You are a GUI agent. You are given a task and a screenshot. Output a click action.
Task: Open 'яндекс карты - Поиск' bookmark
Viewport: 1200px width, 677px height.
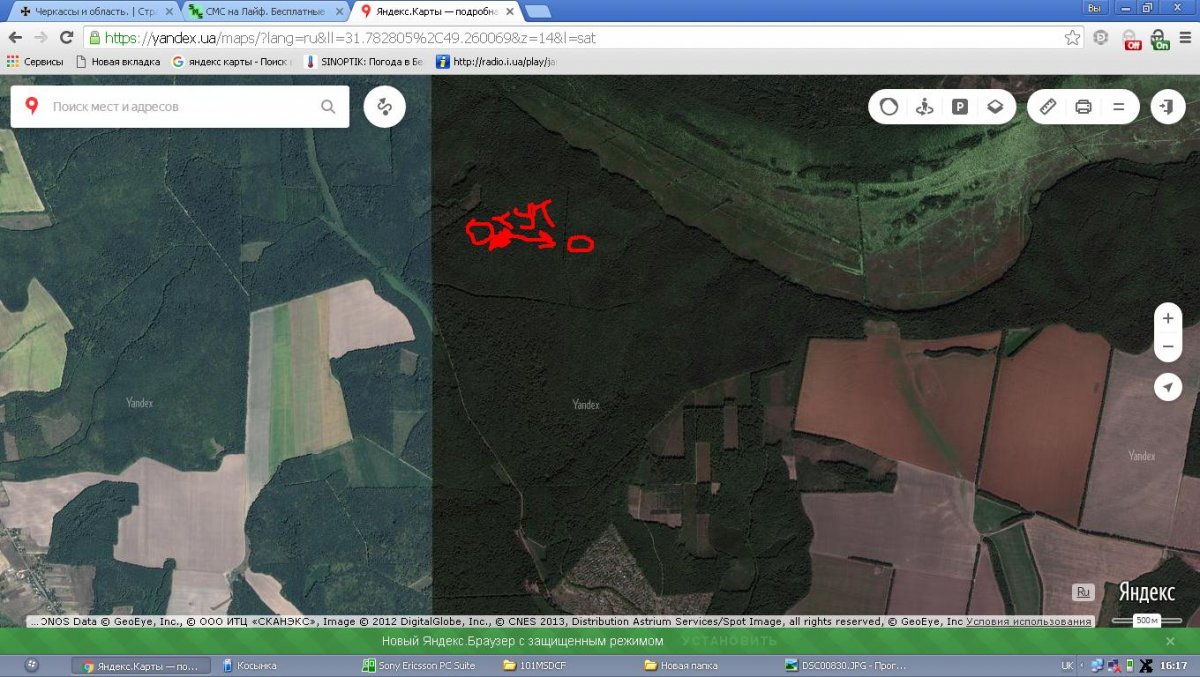pos(231,61)
